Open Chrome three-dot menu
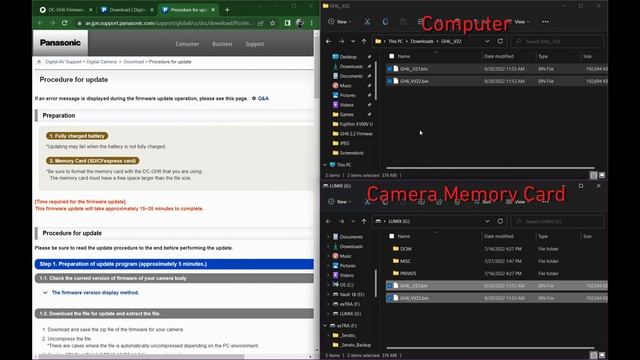The image size is (640, 360). pyautogui.click(x=311, y=23)
